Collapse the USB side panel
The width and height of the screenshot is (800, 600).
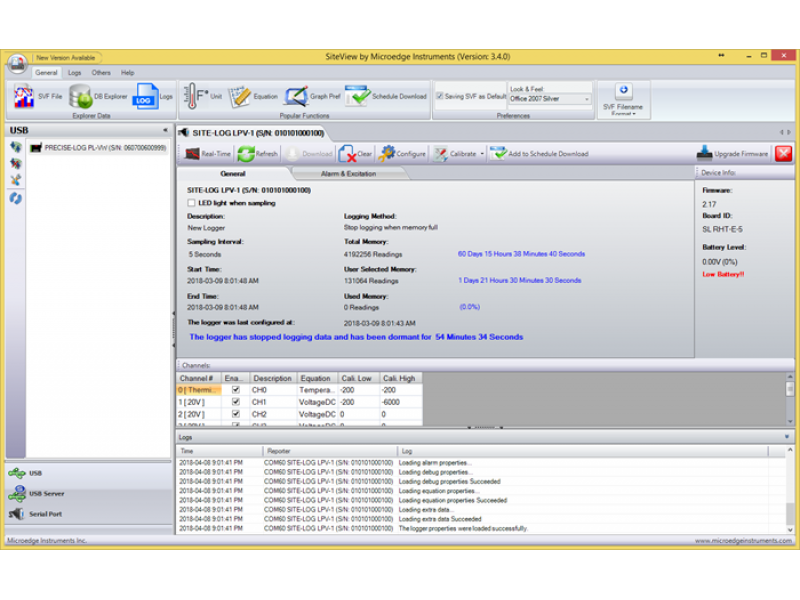pyautogui.click(x=165, y=130)
